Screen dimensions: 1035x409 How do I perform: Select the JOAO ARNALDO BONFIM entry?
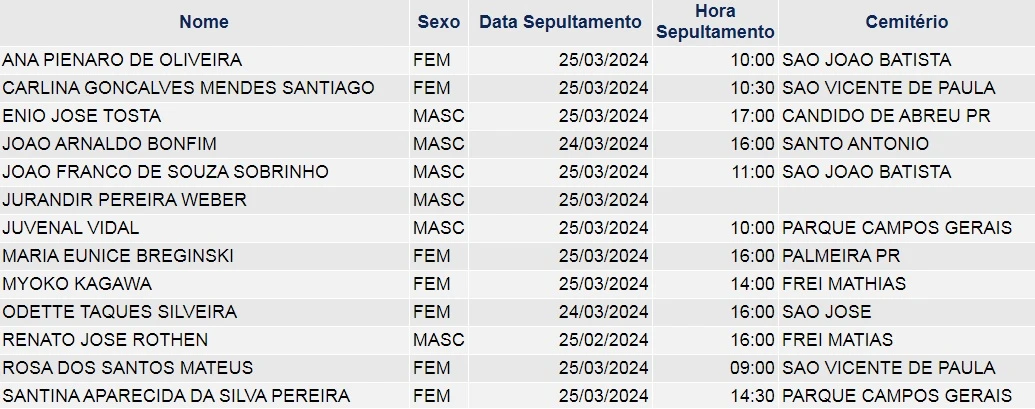point(110,144)
